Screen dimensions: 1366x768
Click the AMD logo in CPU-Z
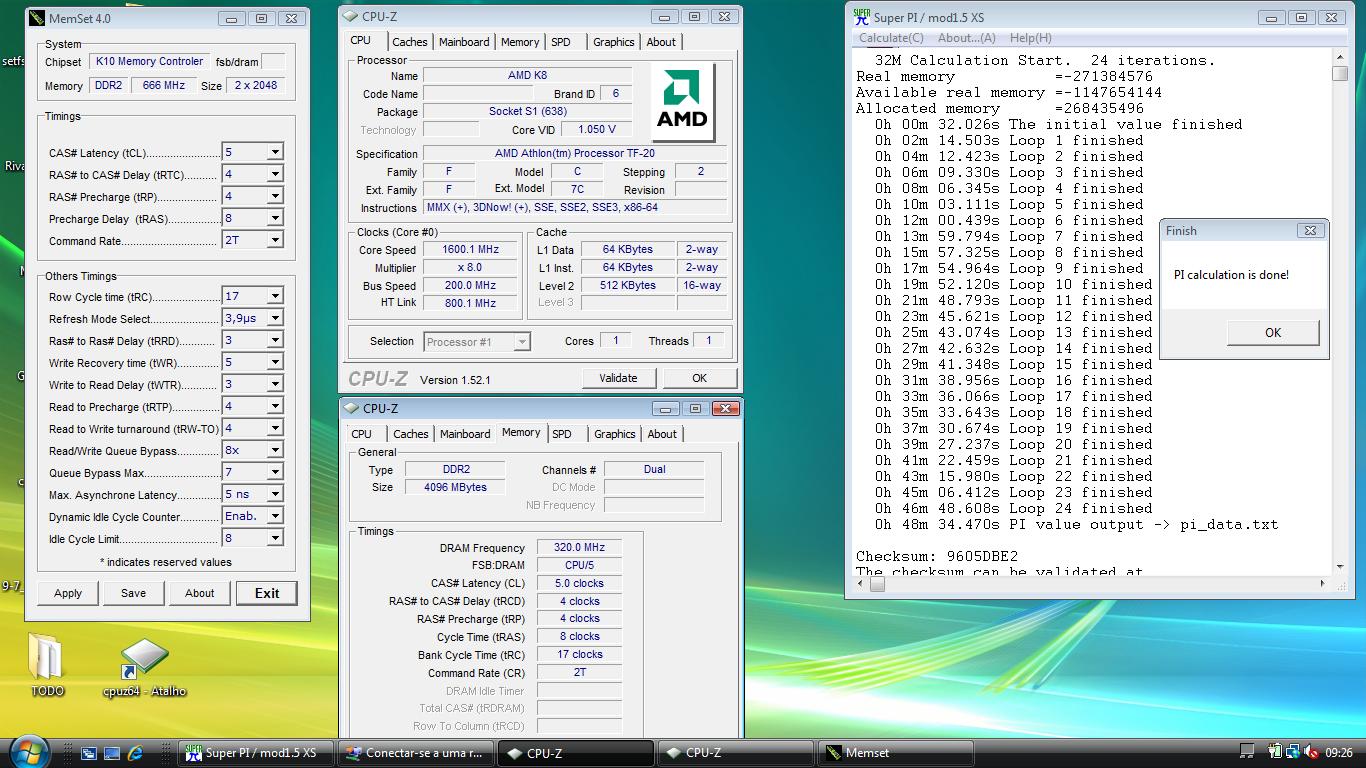[x=681, y=103]
